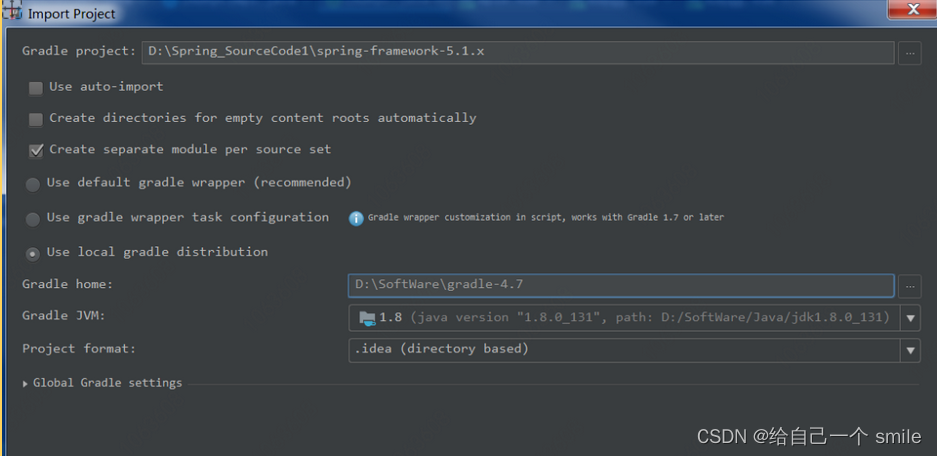This screenshot has height=456, width=937.
Task: Enable the Use auto-import checkbox
Action: pyautogui.click(x=36, y=88)
